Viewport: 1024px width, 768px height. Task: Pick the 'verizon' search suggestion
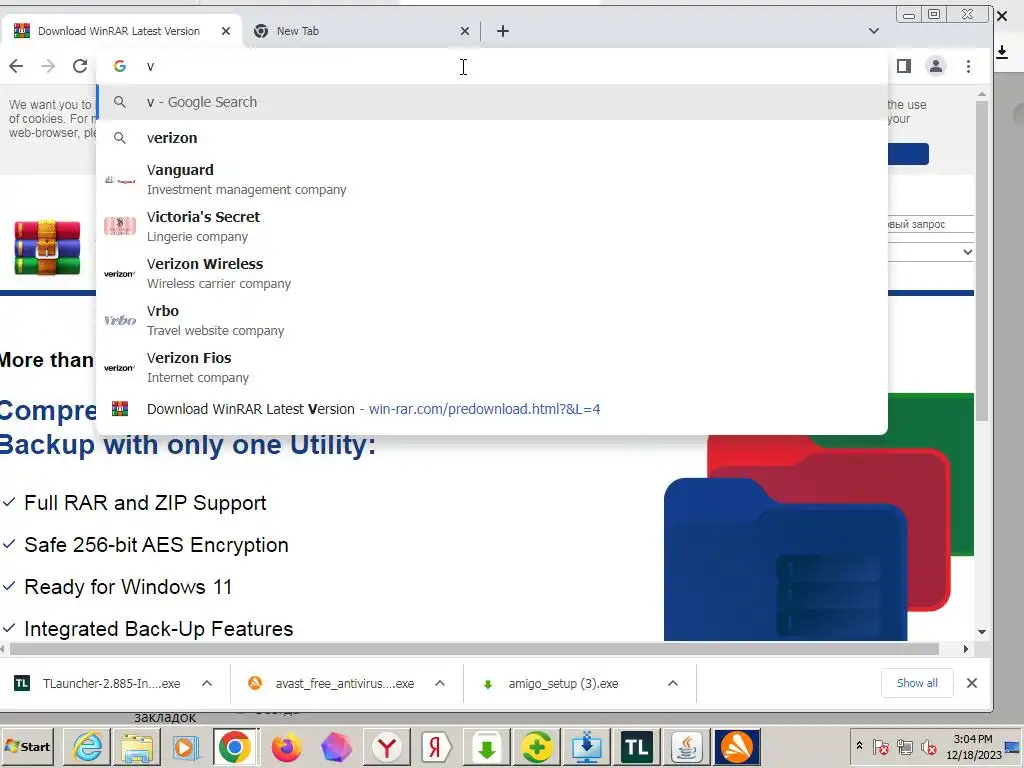pos(492,138)
